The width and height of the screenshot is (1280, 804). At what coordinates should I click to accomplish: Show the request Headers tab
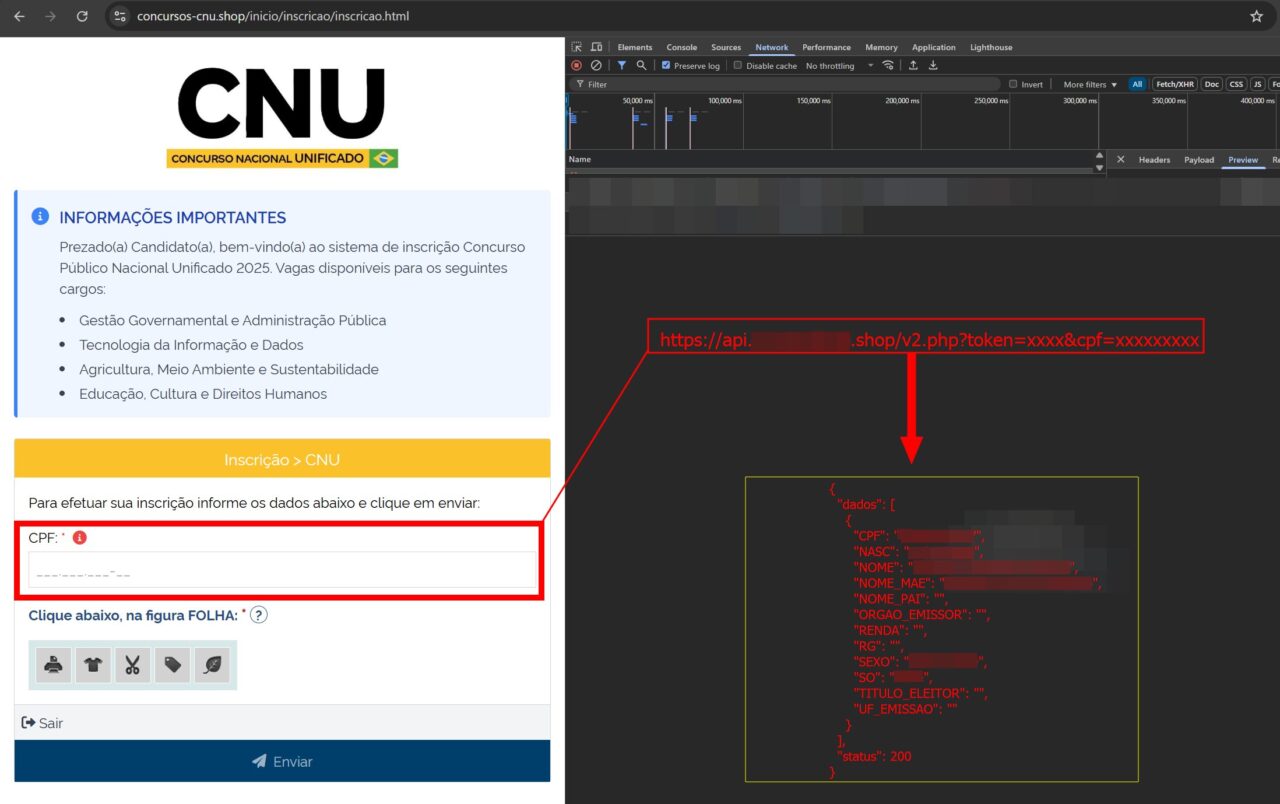(1154, 160)
